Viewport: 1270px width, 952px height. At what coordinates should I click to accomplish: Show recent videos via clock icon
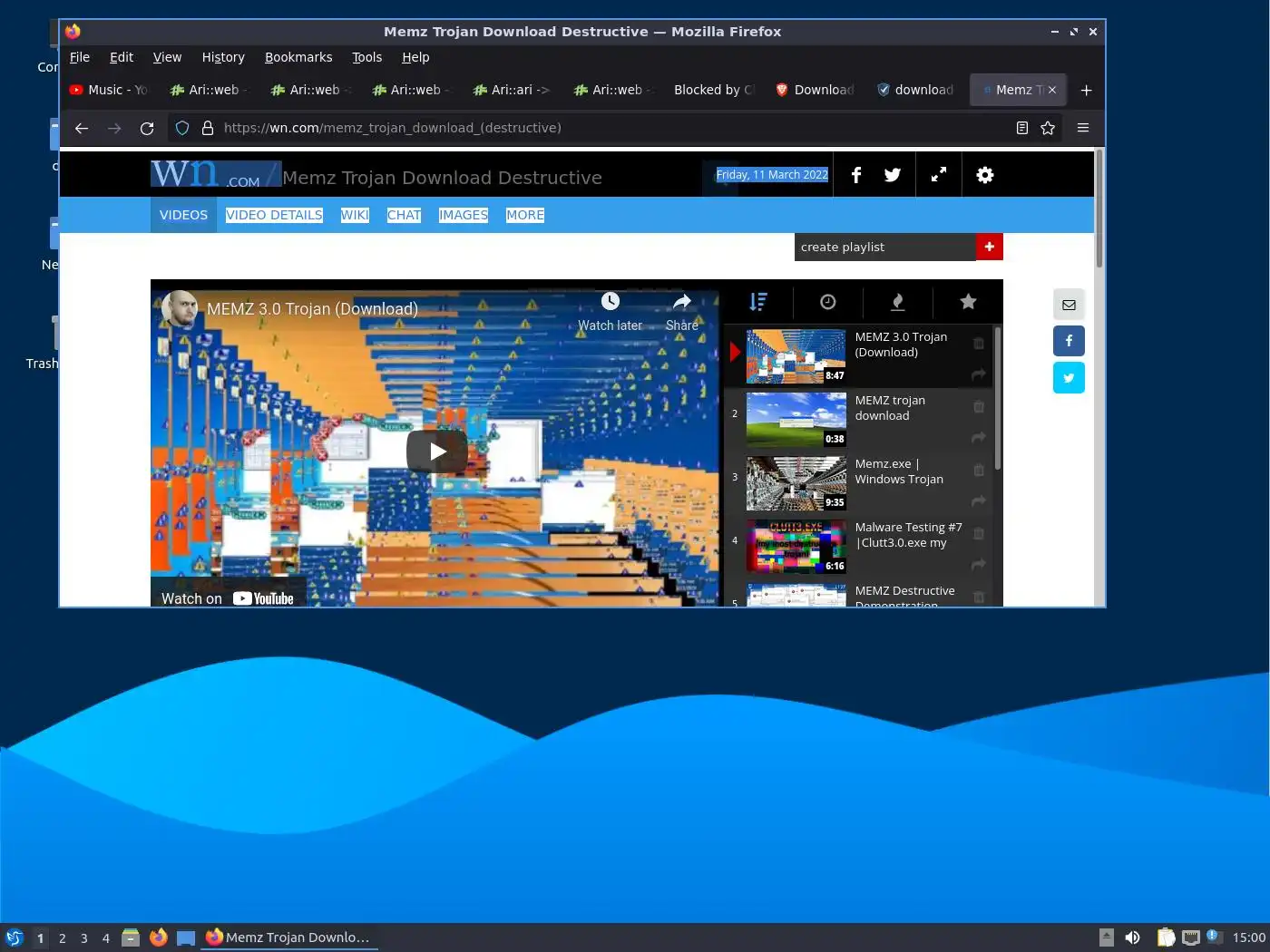827,302
